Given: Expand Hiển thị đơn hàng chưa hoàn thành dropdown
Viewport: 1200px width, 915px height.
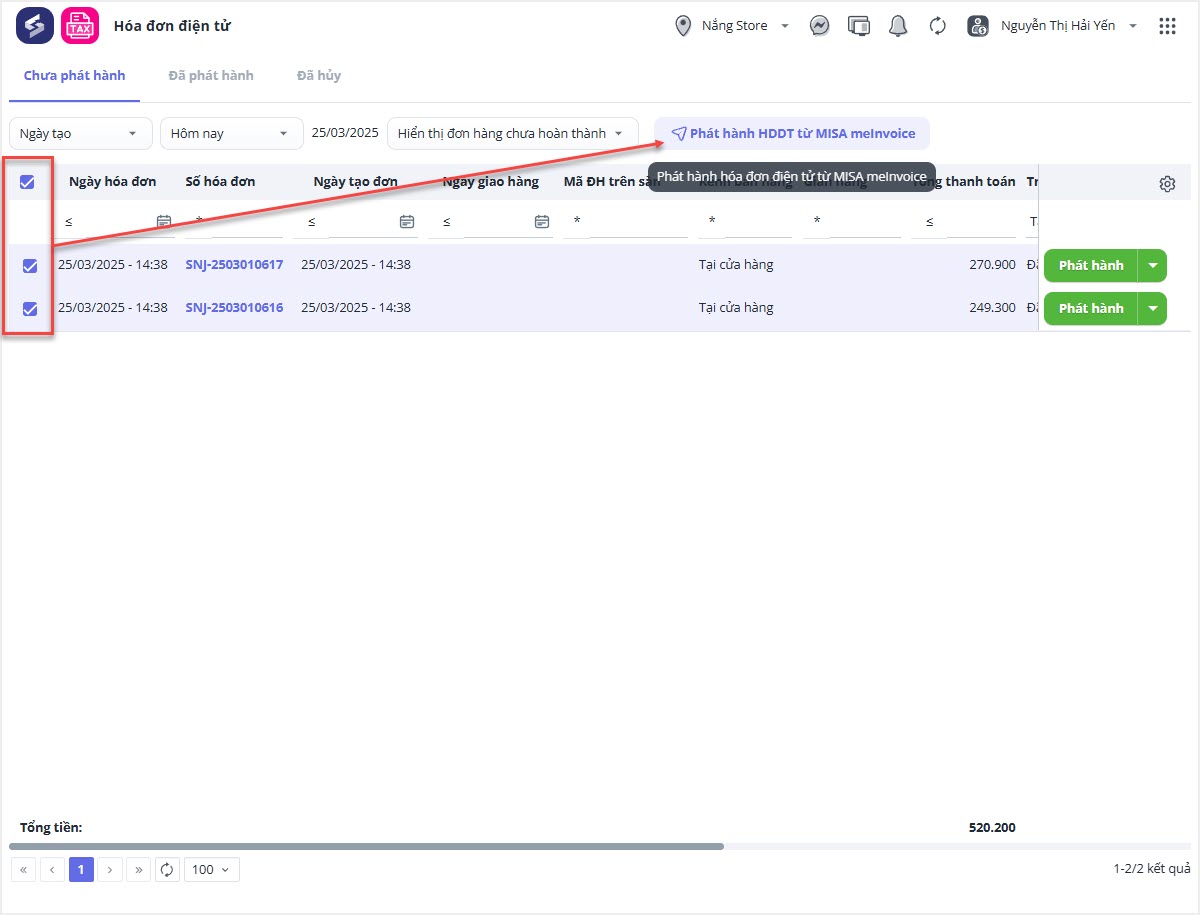Looking at the screenshot, I should (x=512, y=134).
